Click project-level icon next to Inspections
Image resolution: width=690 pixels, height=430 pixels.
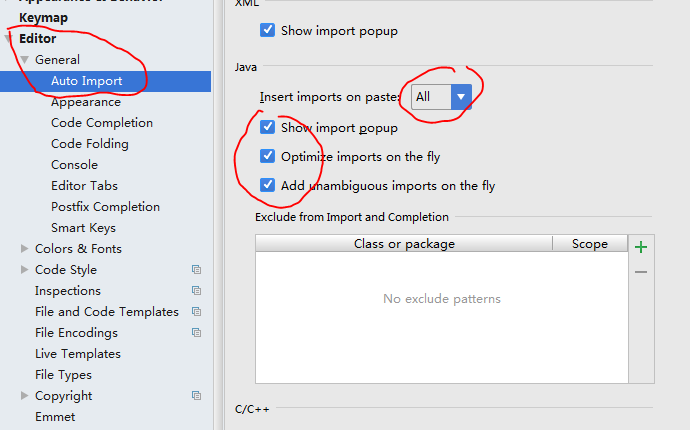197,291
